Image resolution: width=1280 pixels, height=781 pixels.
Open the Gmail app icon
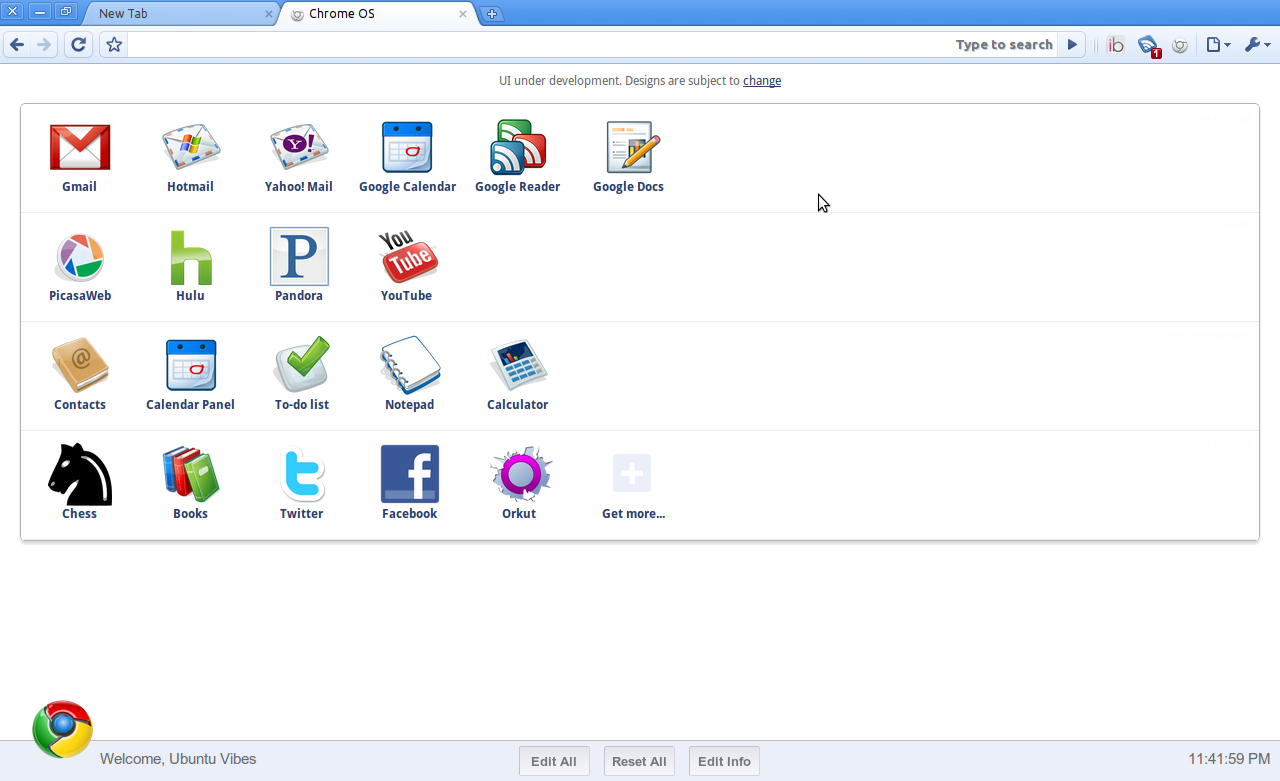coord(80,147)
